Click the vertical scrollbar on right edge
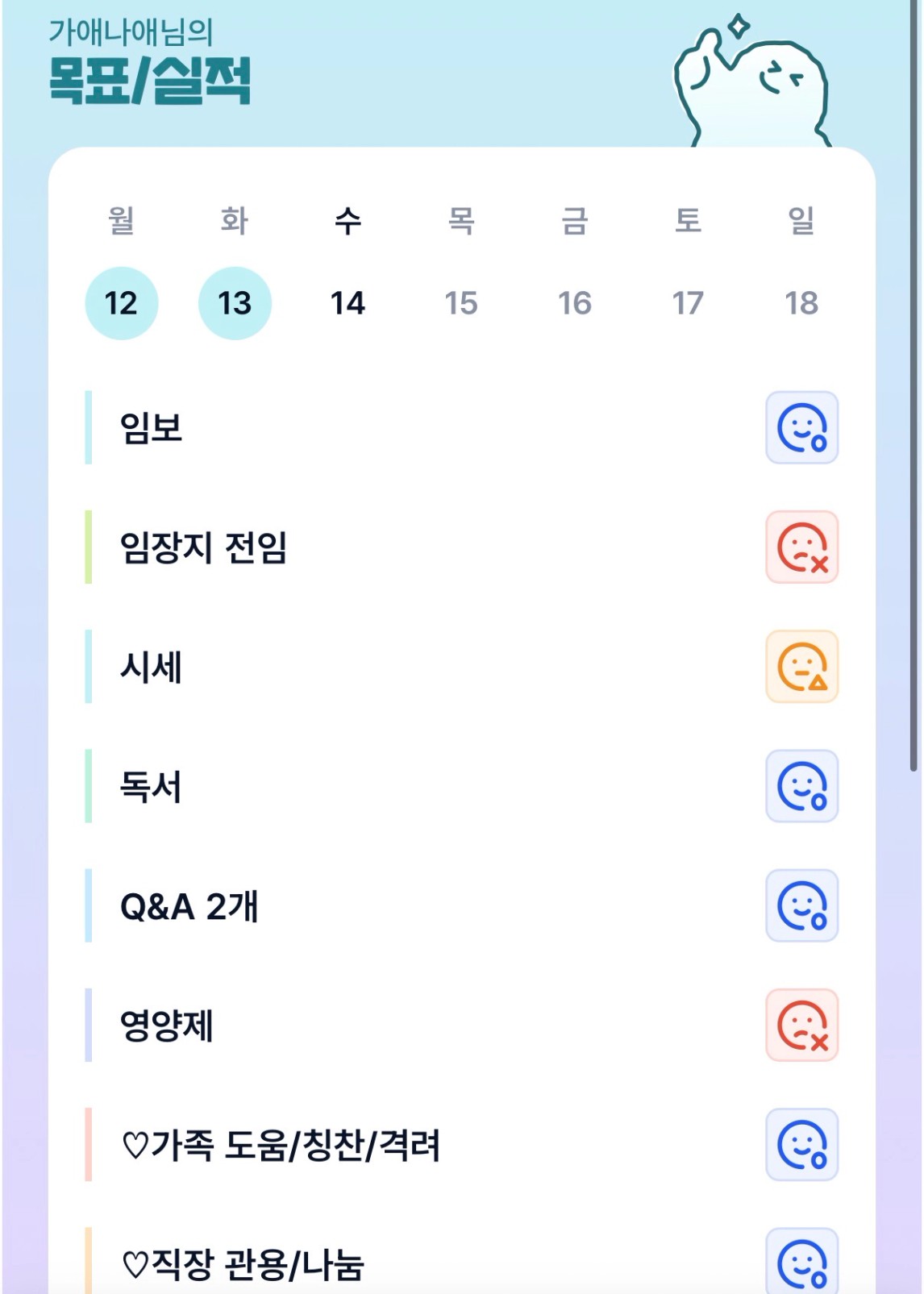The image size is (924, 1294). point(914,403)
